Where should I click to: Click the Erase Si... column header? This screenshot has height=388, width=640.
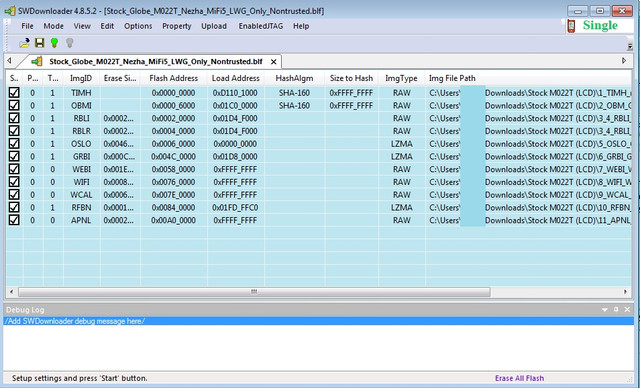tap(120, 78)
